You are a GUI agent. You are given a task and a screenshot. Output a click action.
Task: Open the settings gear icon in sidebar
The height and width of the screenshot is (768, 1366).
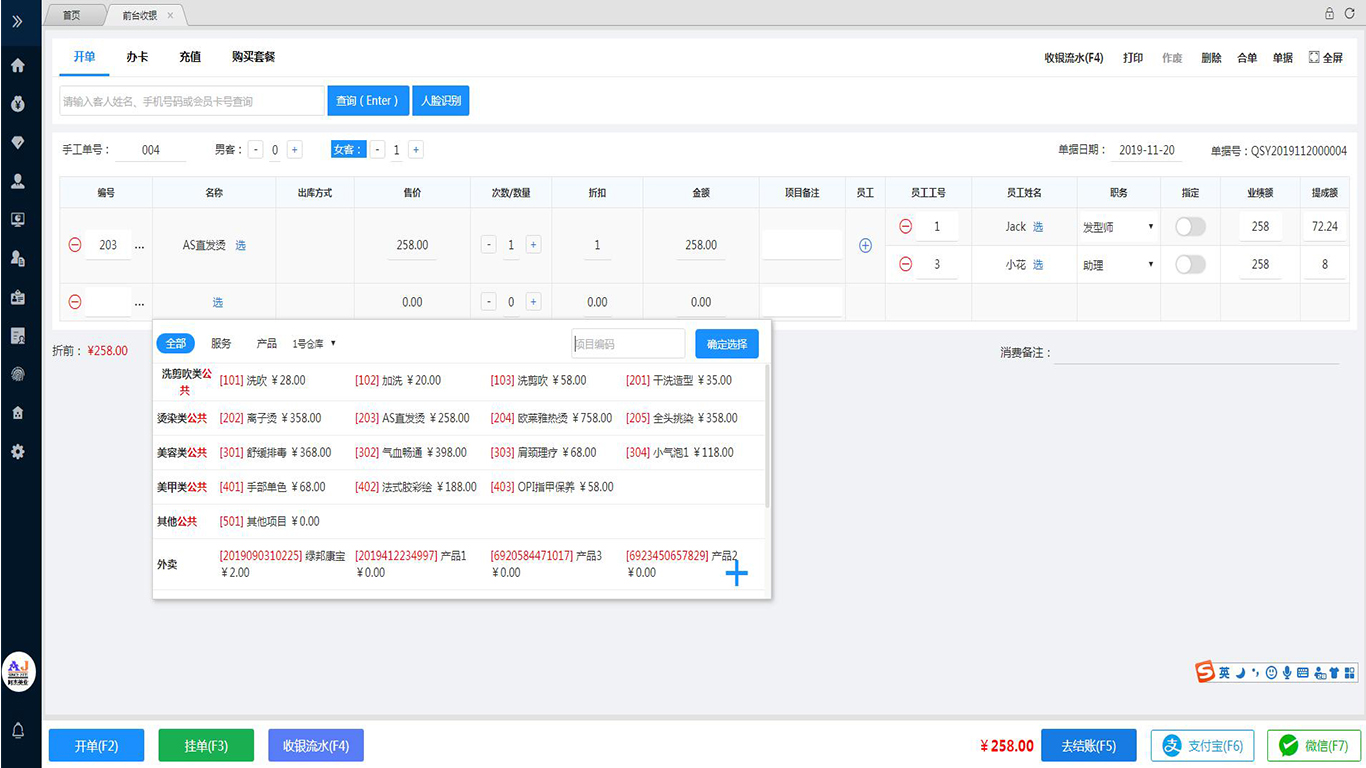click(x=18, y=452)
